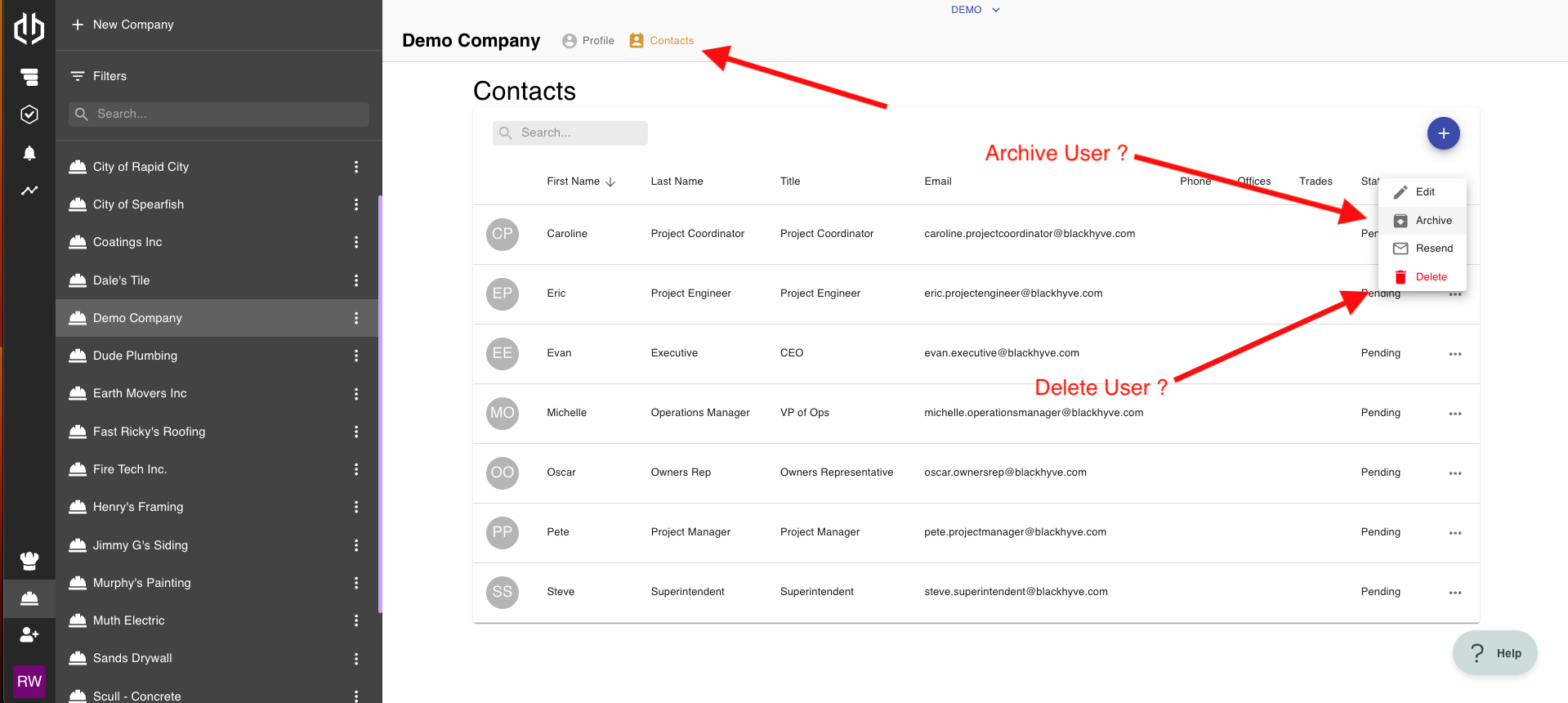Switch to the Profile tab
The width and height of the screenshot is (1568, 703).
tap(588, 41)
